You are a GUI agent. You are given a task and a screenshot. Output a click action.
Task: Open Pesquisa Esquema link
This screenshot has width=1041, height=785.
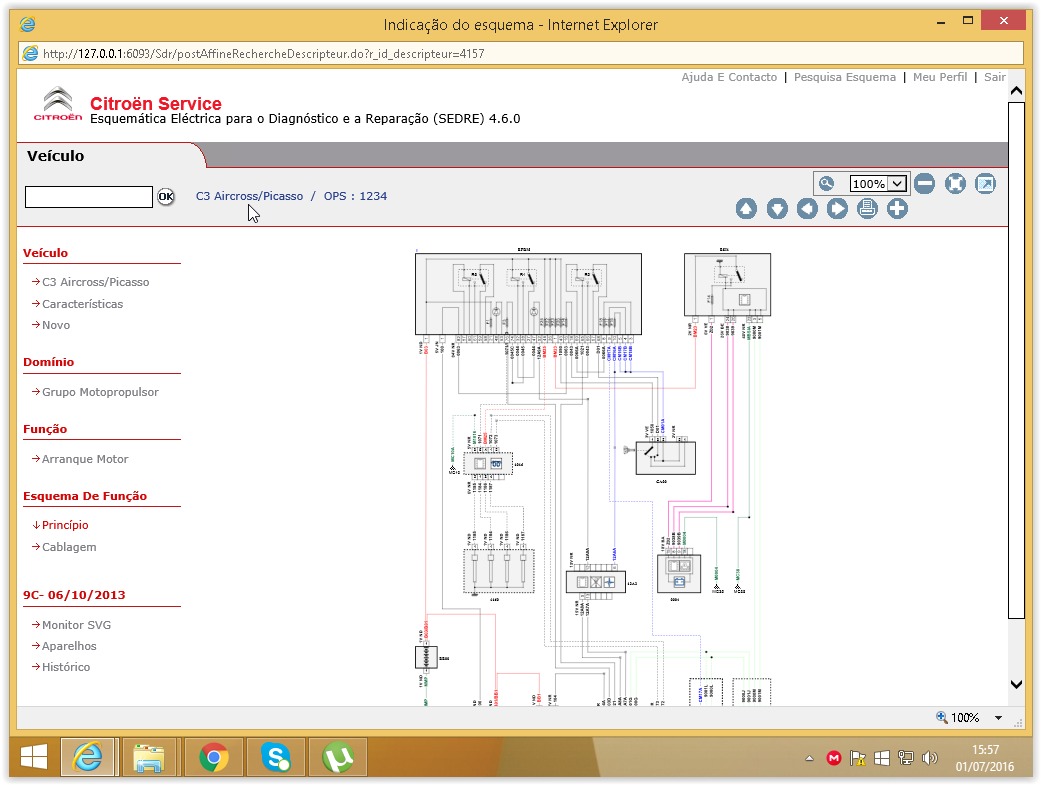[x=844, y=77]
